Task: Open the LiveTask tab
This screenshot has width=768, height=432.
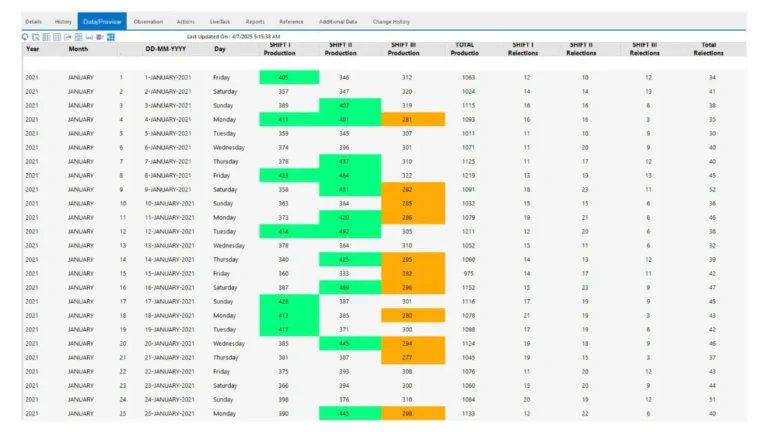Action: [220, 22]
